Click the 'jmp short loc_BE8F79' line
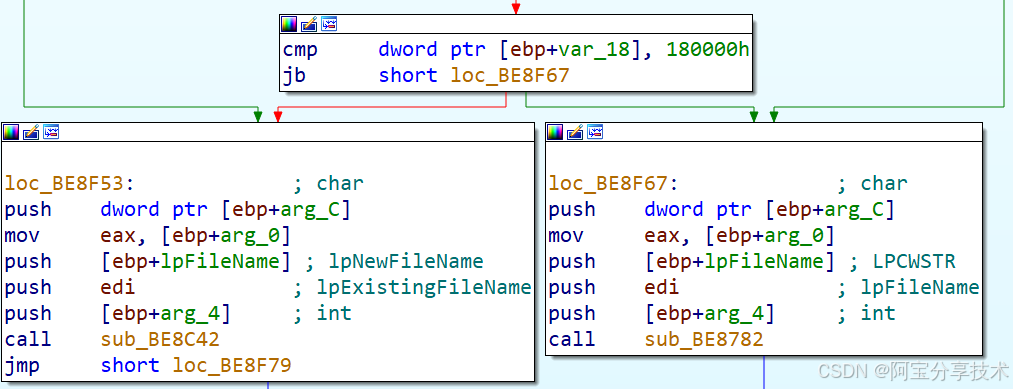 [148, 366]
